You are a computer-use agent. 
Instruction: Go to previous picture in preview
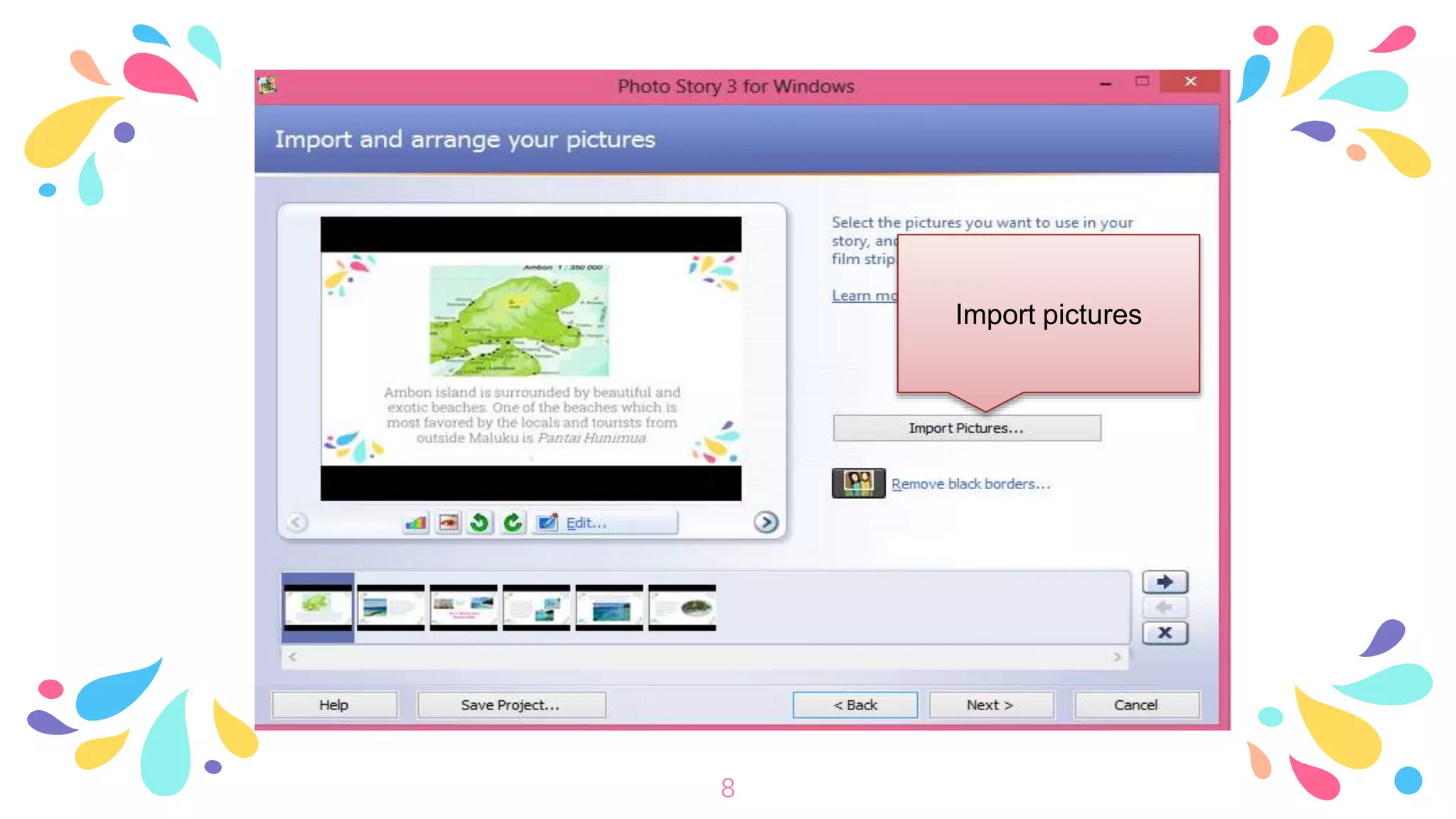pyautogui.click(x=297, y=523)
